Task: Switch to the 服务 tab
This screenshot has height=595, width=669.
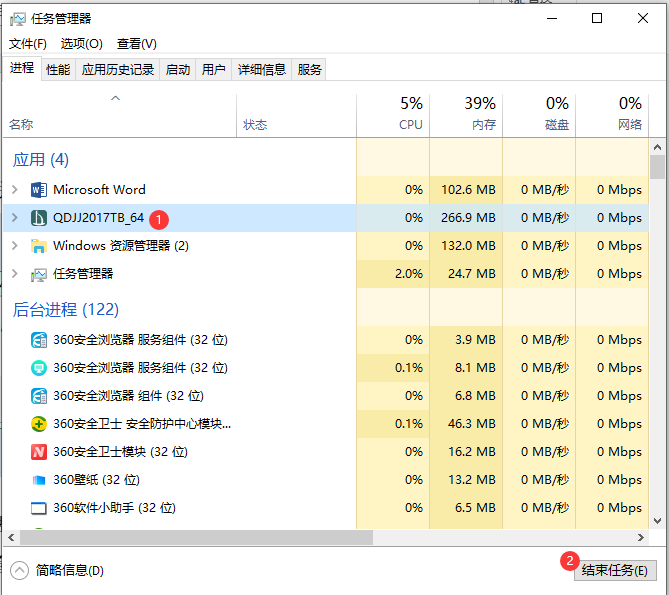Action: coord(309,70)
